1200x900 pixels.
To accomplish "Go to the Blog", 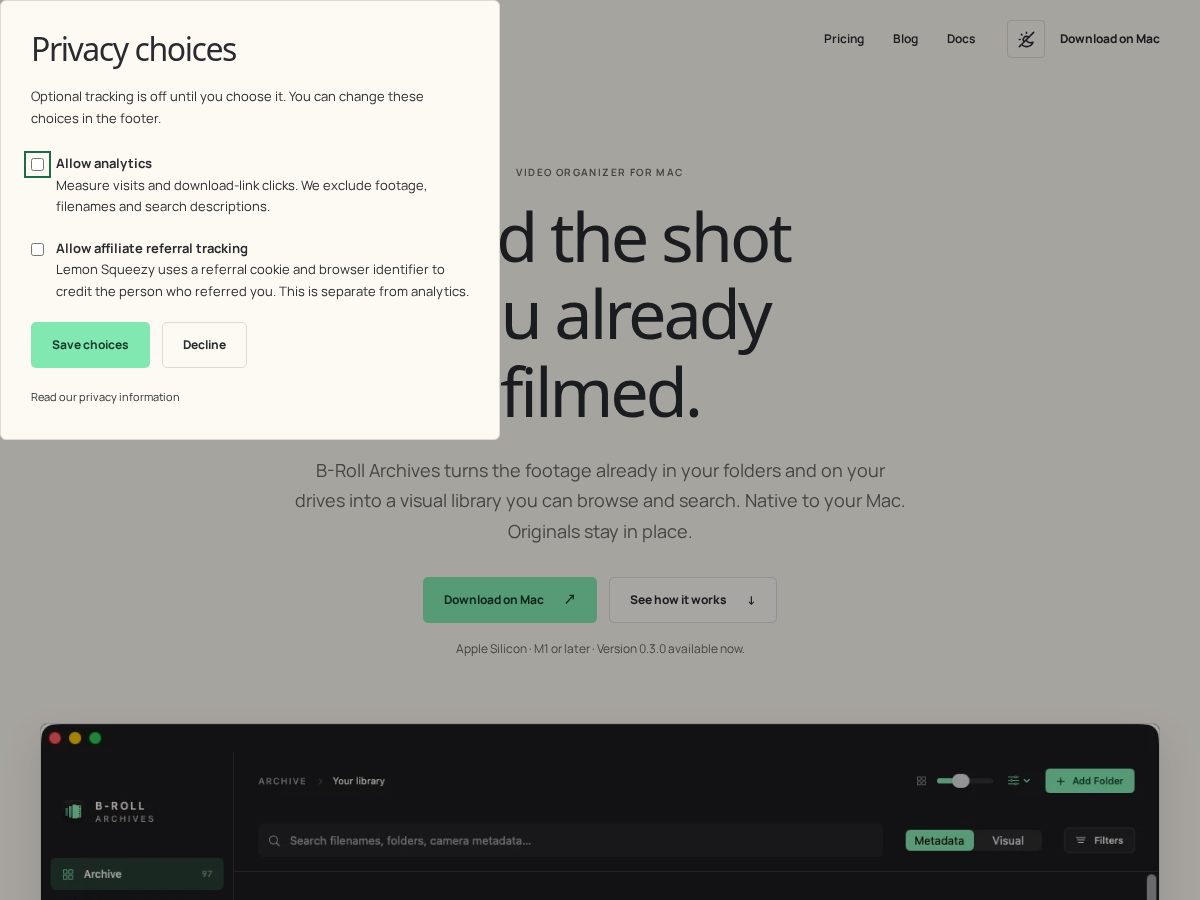I will coord(905,39).
